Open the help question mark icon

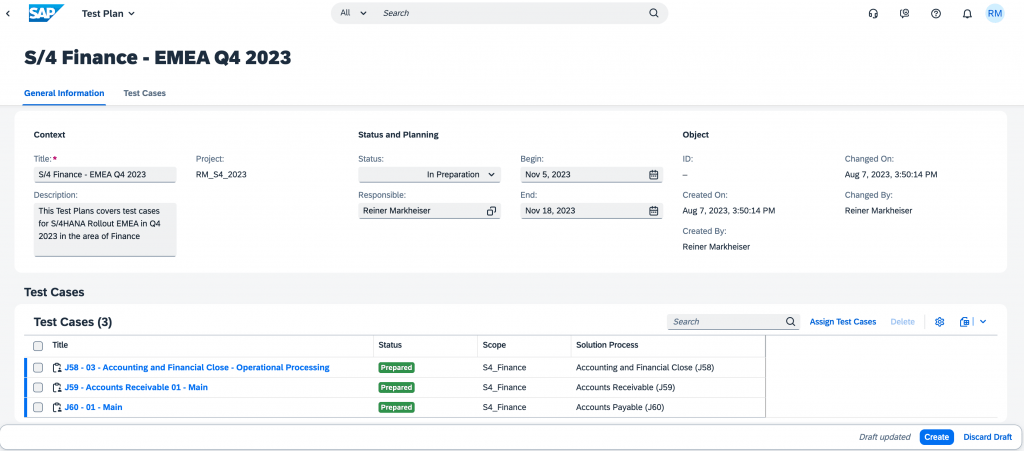coord(936,13)
